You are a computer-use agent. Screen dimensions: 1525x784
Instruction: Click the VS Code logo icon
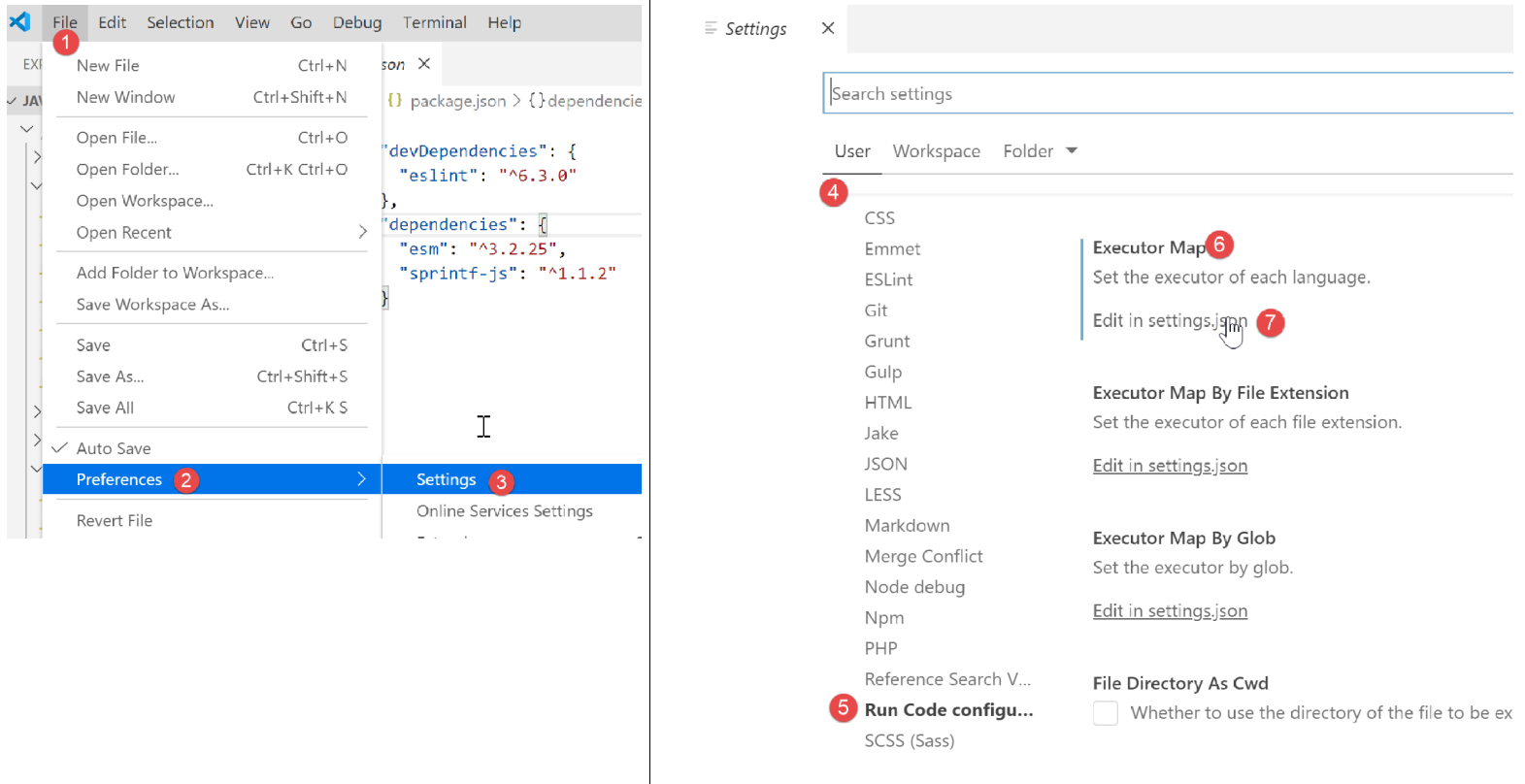[x=20, y=21]
